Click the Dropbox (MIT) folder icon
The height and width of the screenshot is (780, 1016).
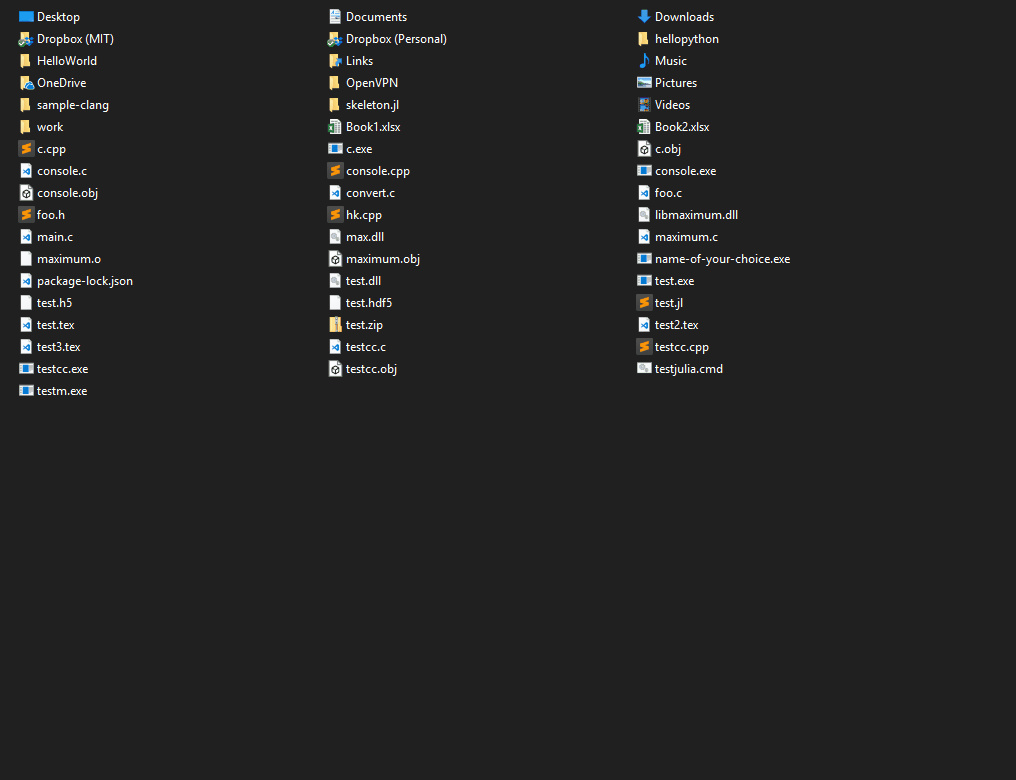26,39
